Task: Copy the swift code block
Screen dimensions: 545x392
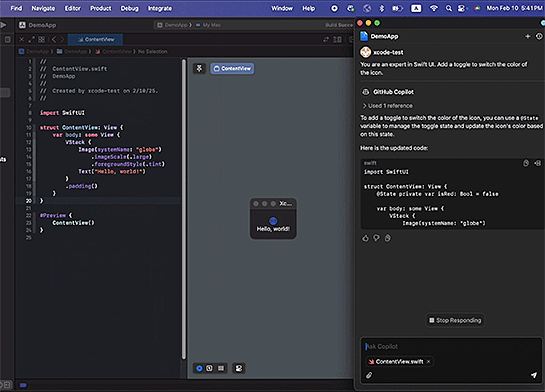Action: pos(526,163)
